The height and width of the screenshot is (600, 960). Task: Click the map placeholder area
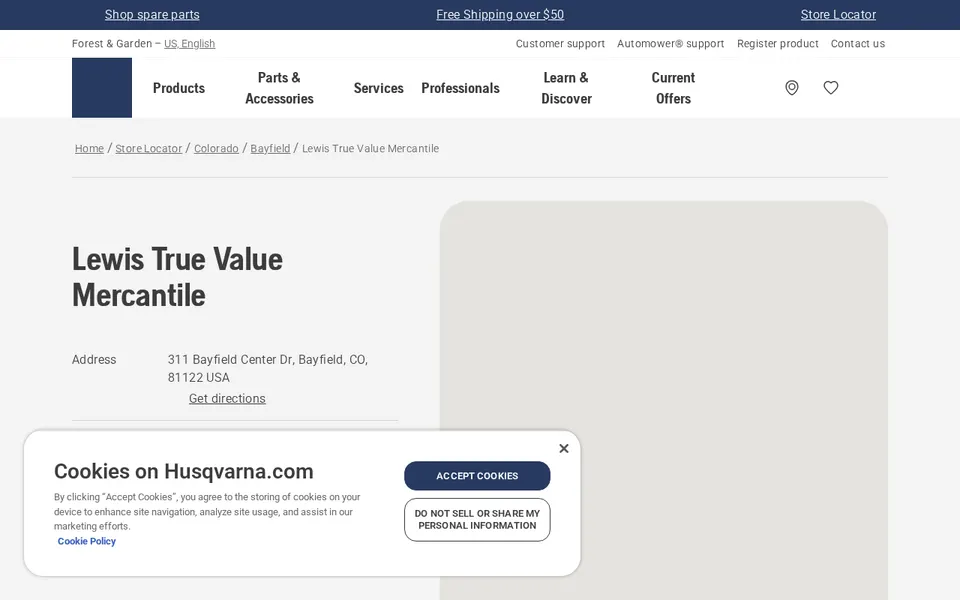[664, 400]
